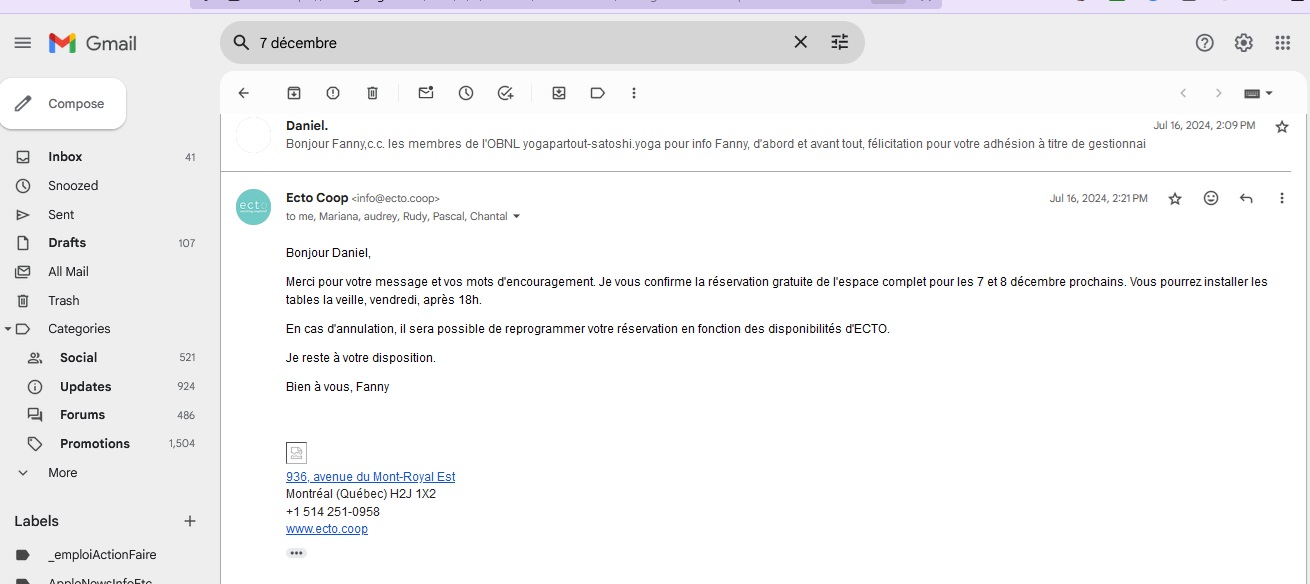The width and height of the screenshot is (1310, 584).
Task: Click the Compose button
Action: tap(63, 104)
